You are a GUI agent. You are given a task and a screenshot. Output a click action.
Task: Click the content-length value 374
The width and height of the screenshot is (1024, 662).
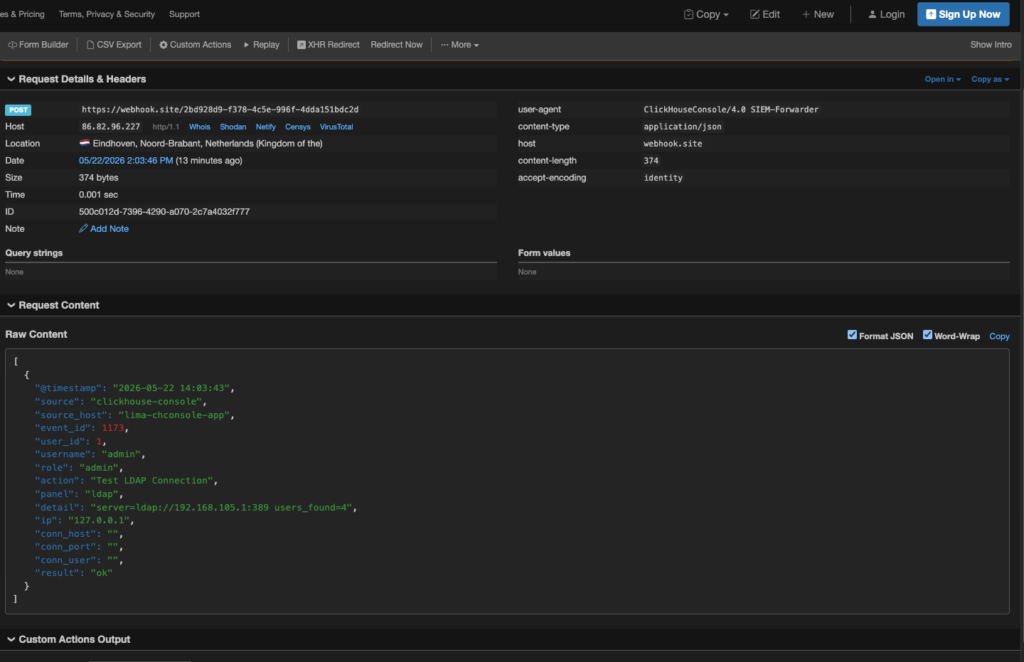coord(651,161)
